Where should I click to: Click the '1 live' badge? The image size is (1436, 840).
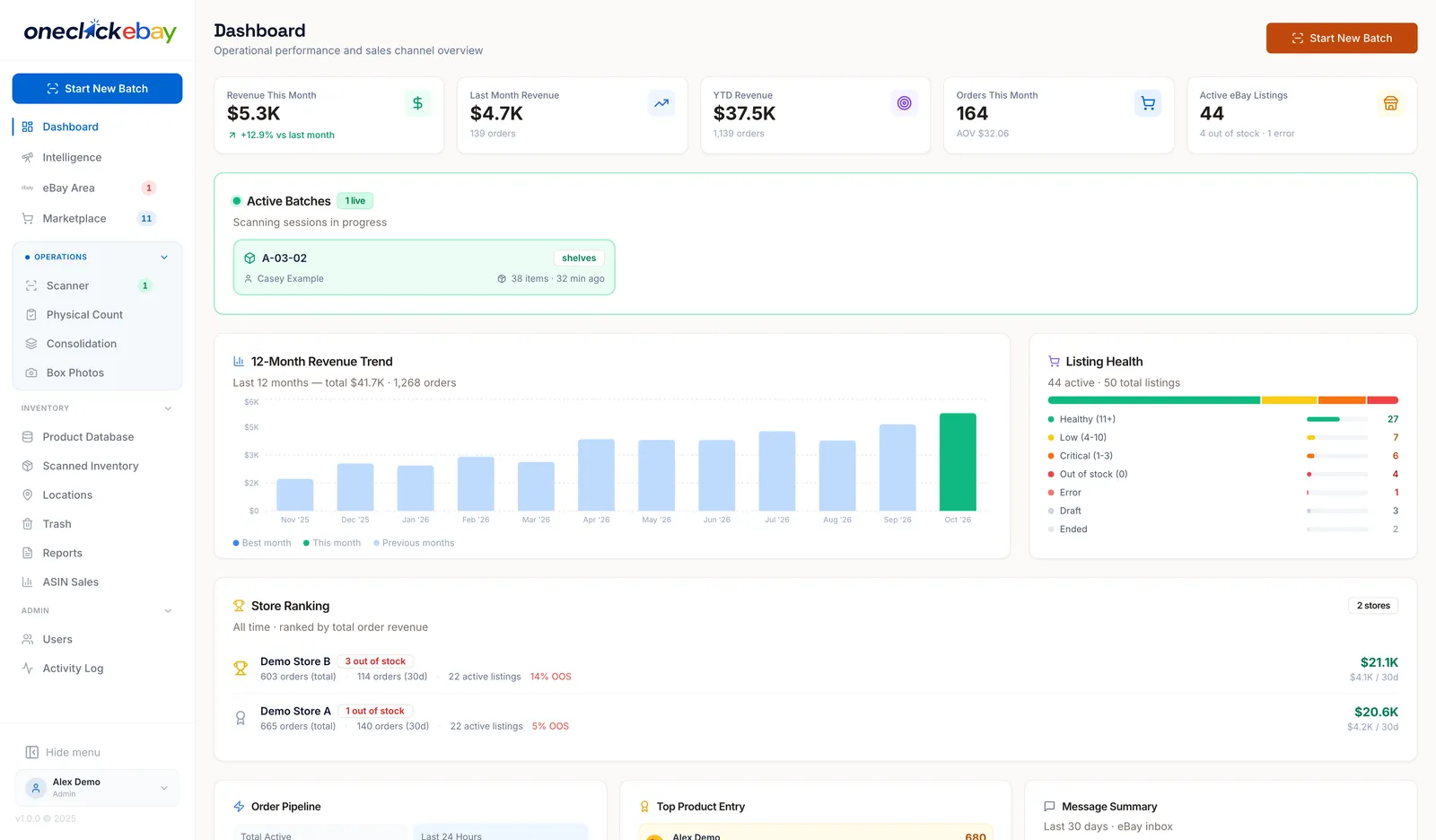pos(355,201)
